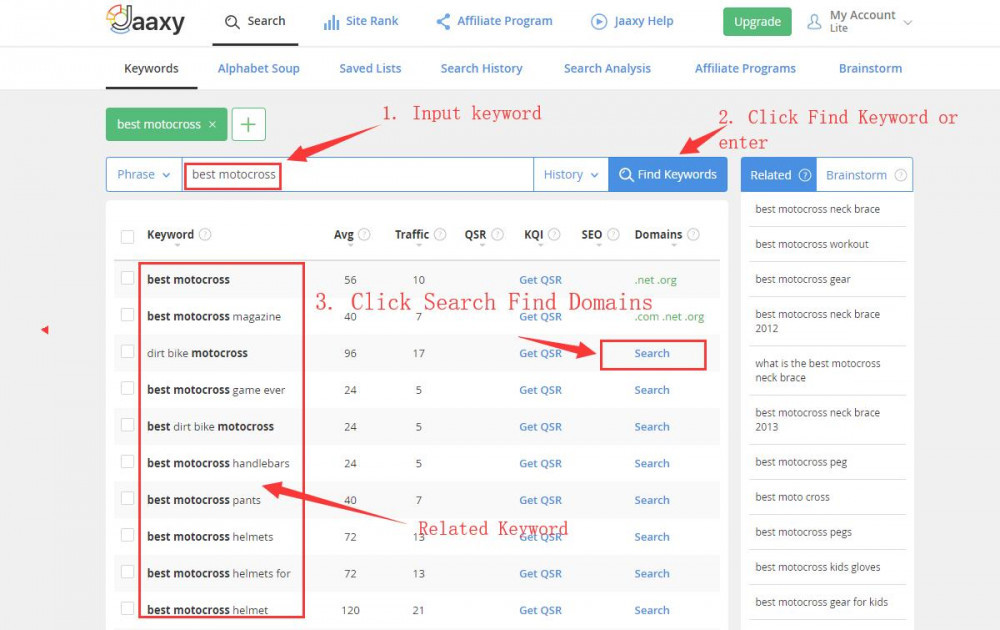Screen dimensions: 1000x630
Task: Open the Brainstorm tab in top navigation
Action: point(871,68)
